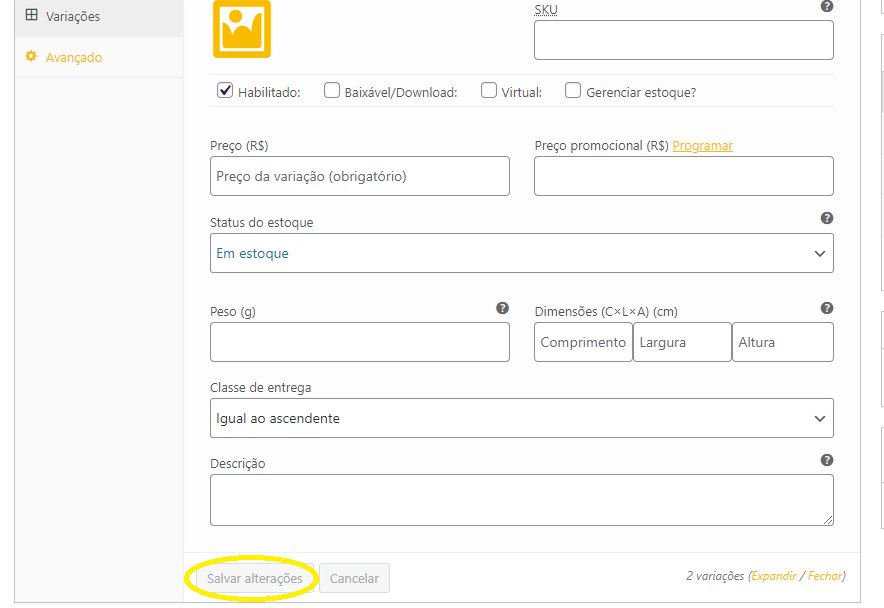This screenshot has width=884, height=608.
Task: Click the Expandir variations link
Action: click(x=774, y=576)
